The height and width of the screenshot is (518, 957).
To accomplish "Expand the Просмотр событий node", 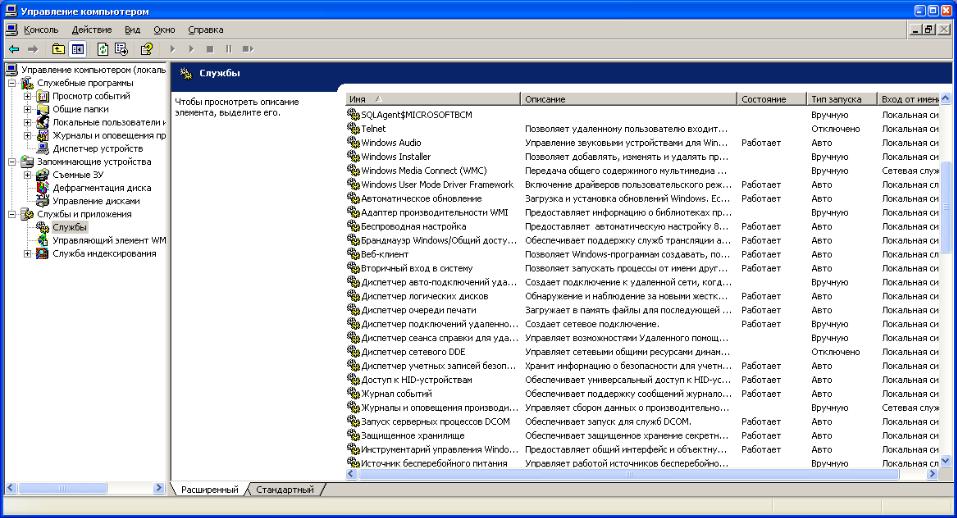I will click(x=27, y=96).
